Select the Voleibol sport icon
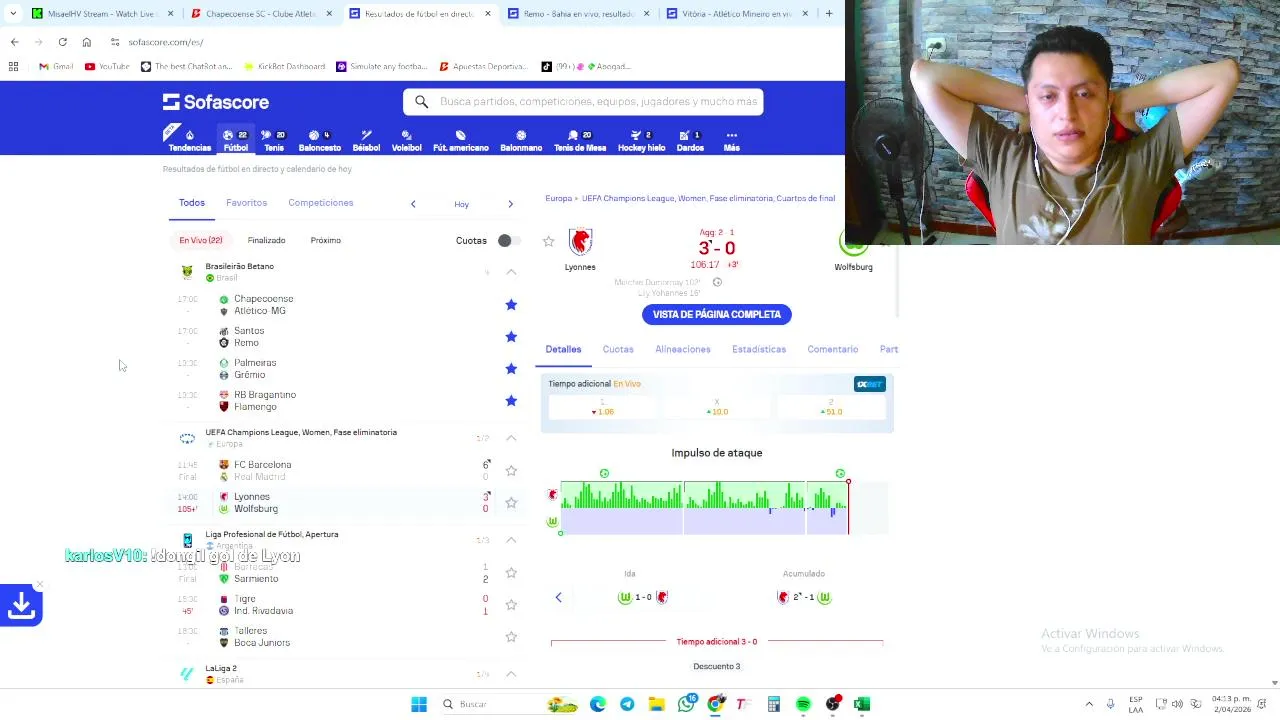The height and width of the screenshot is (720, 1280). [406, 141]
